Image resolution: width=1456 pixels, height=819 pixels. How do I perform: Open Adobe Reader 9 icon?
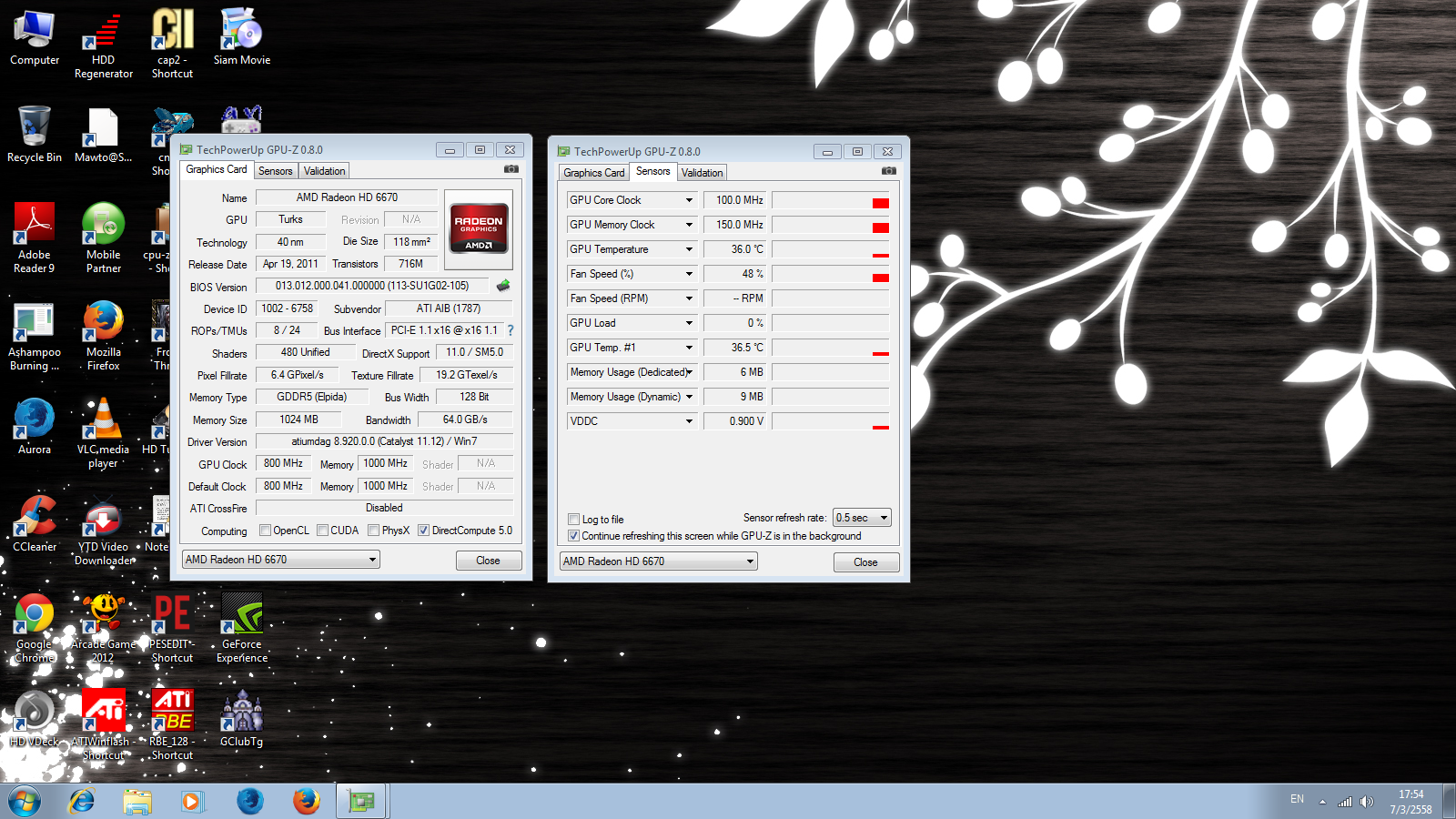[35, 238]
